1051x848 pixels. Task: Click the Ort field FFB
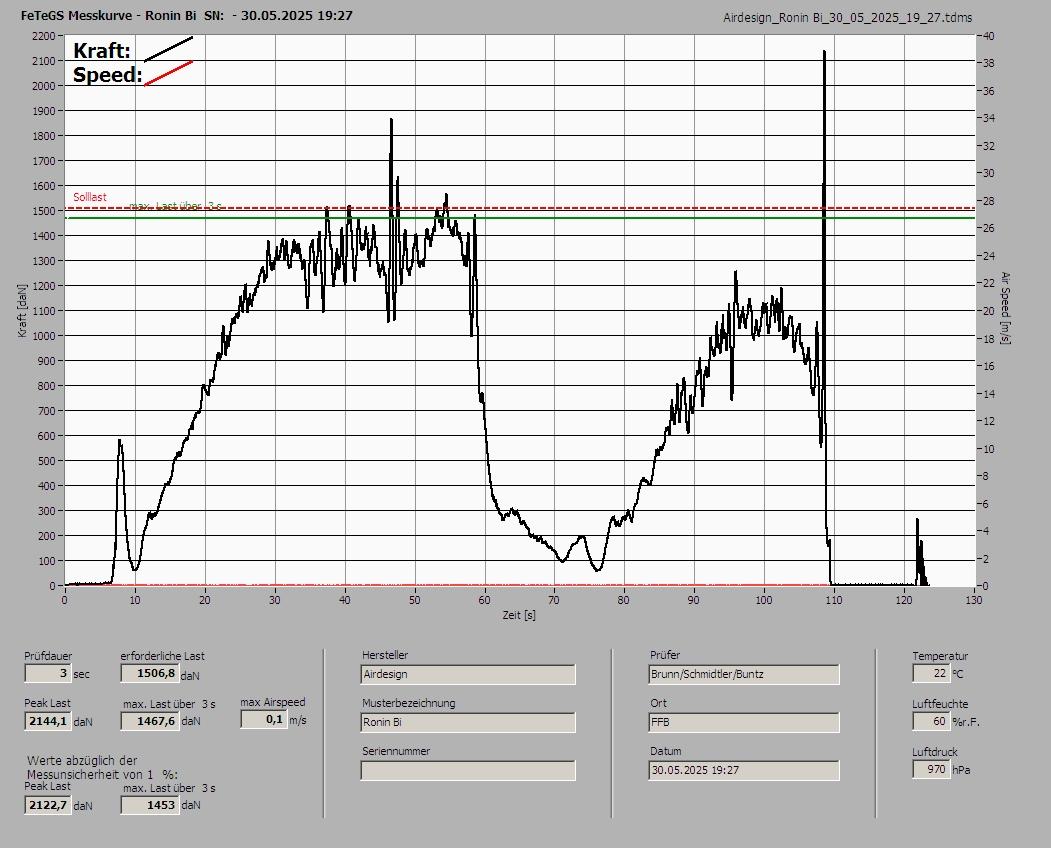click(744, 723)
